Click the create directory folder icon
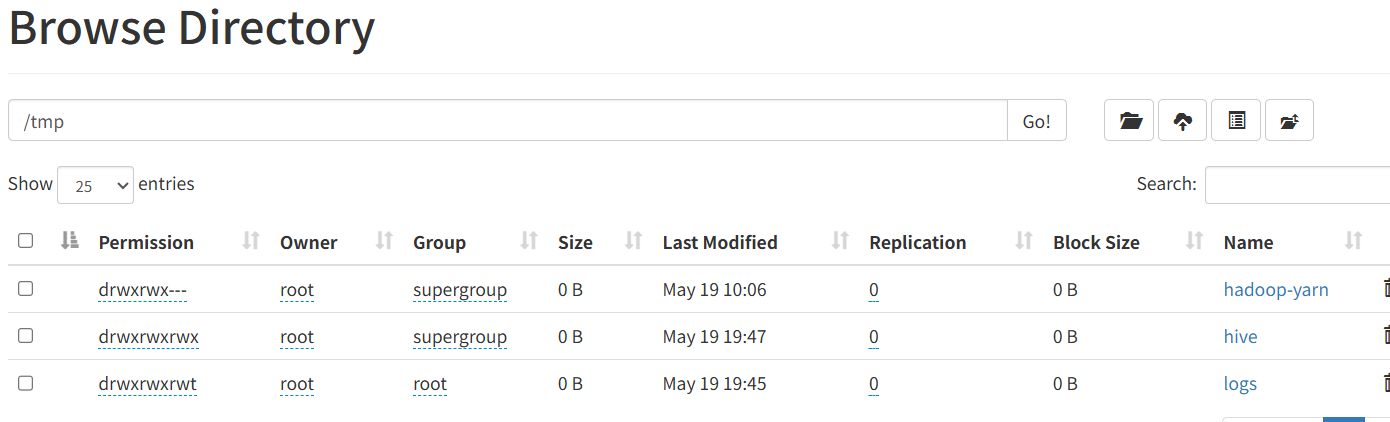 pyautogui.click(x=1130, y=121)
